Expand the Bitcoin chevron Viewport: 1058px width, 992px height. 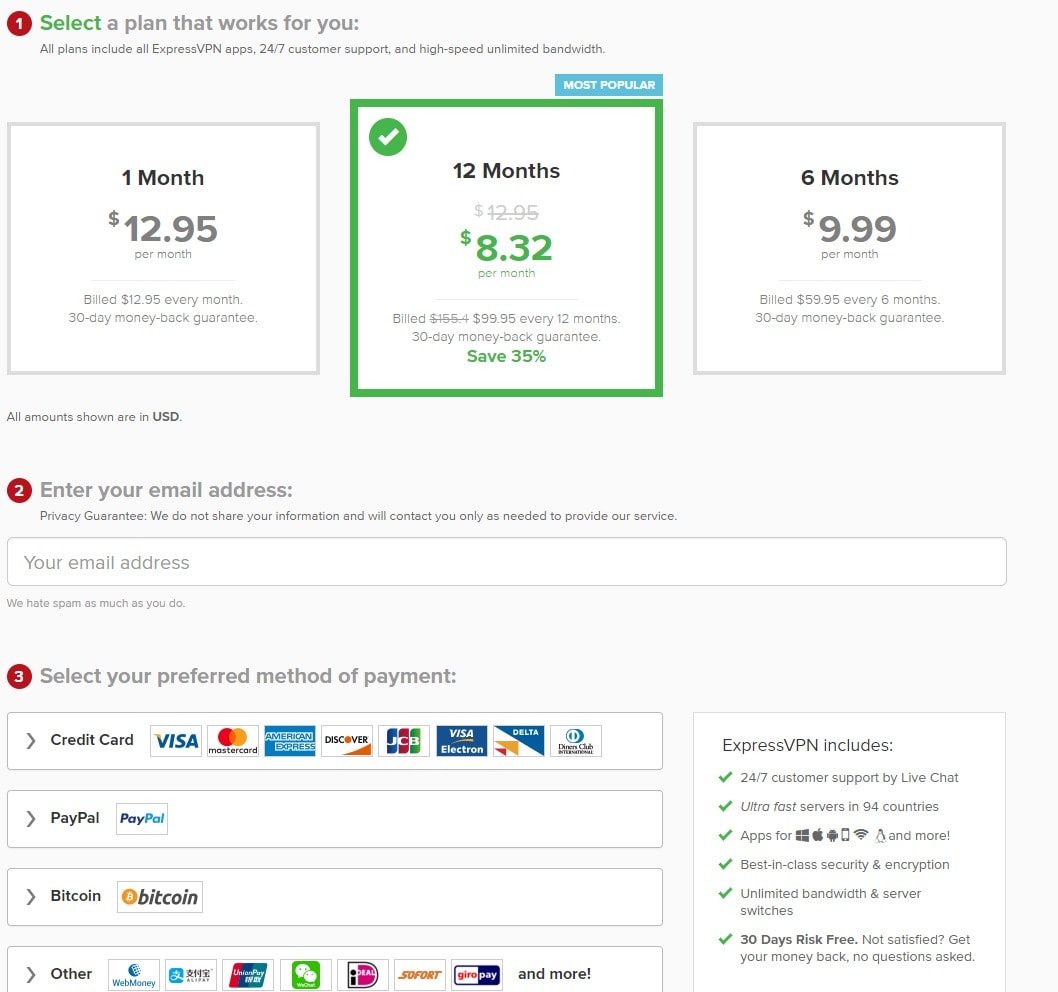30,897
